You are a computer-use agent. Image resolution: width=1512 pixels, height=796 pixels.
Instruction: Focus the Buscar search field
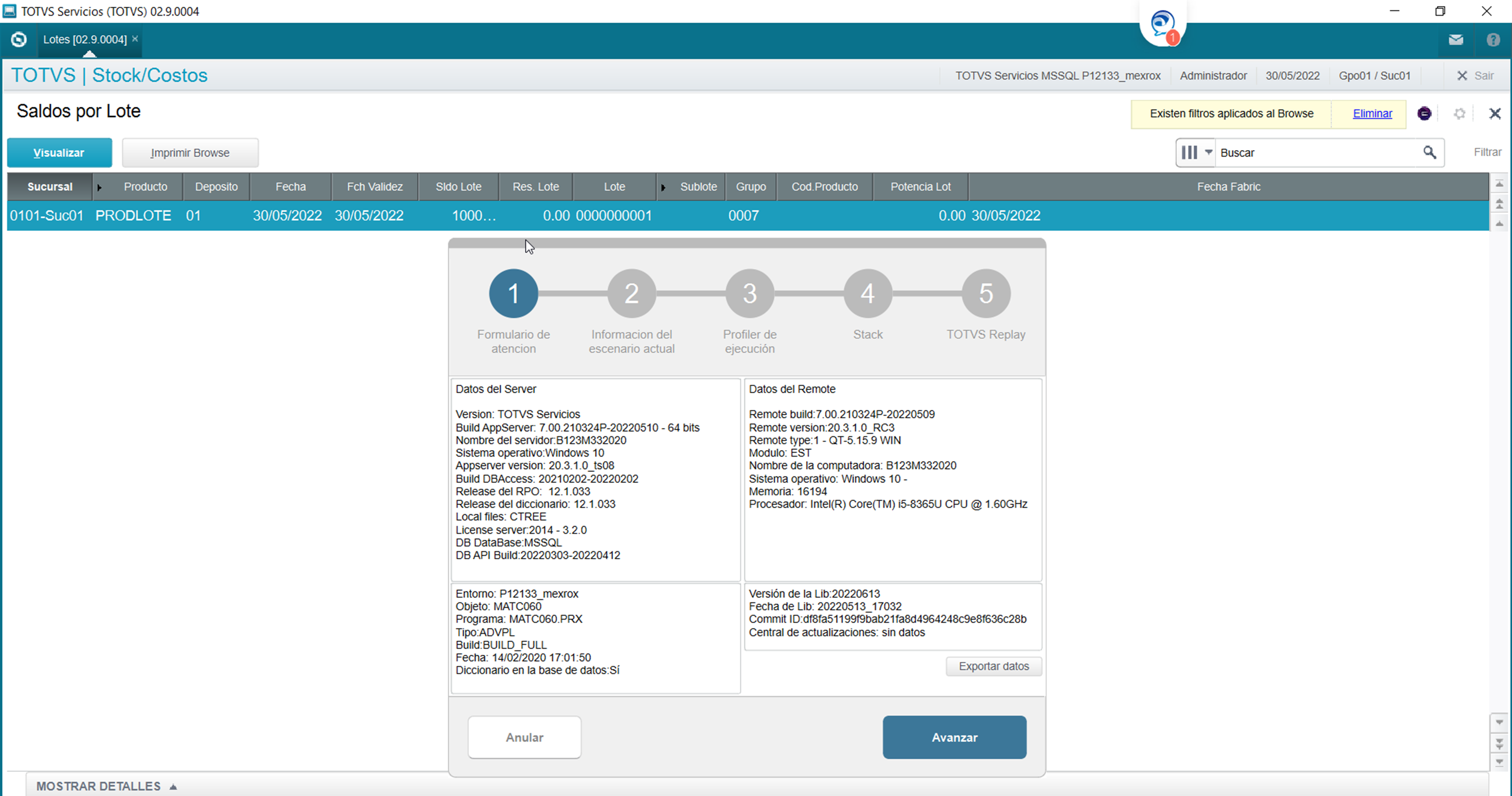coord(1318,153)
